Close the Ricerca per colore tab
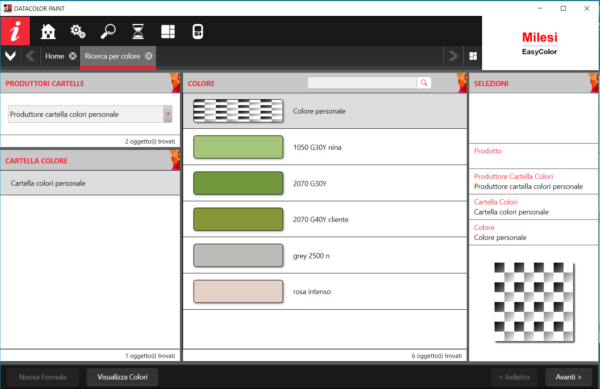600x389 pixels. click(x=149, y=56)
